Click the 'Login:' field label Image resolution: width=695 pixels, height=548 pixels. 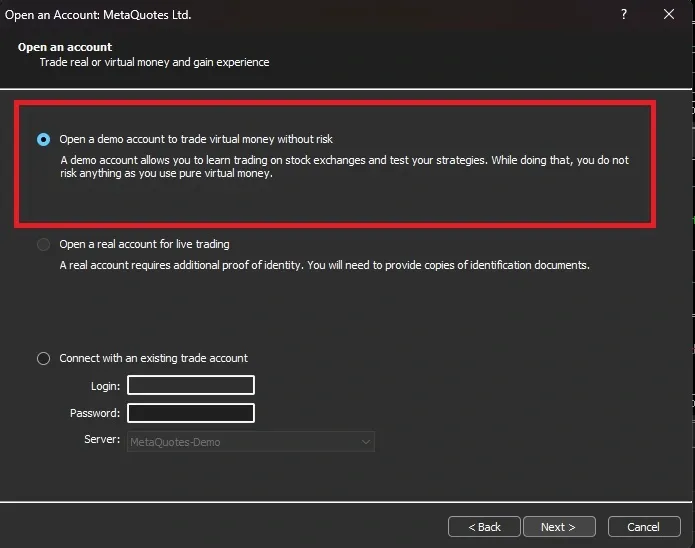pos(104,386)
